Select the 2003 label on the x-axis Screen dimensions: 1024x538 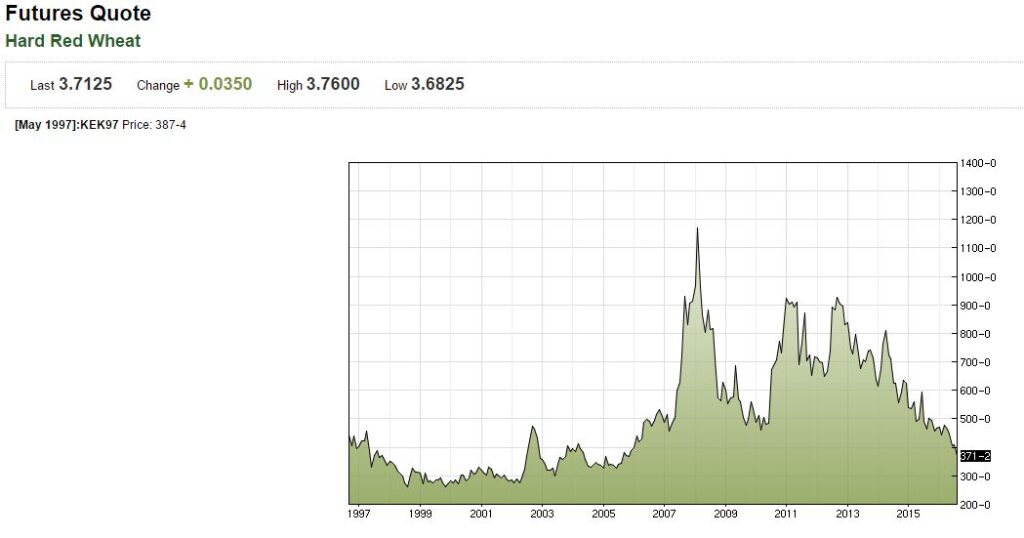pyautogui.click(x=542, y=514)
